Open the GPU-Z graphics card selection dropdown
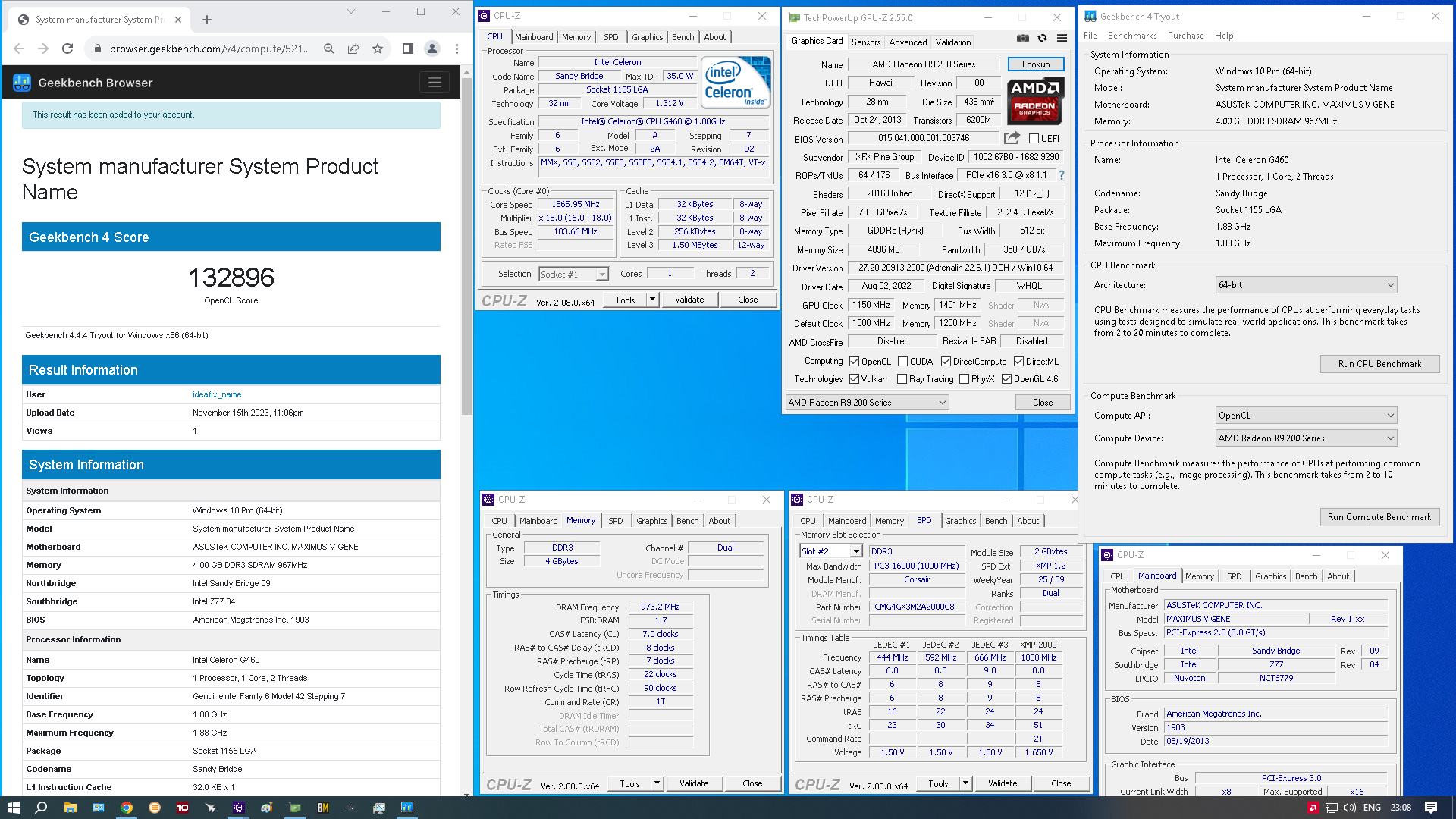This screenshot has height=819, width=1456. [x=867, y=403]
